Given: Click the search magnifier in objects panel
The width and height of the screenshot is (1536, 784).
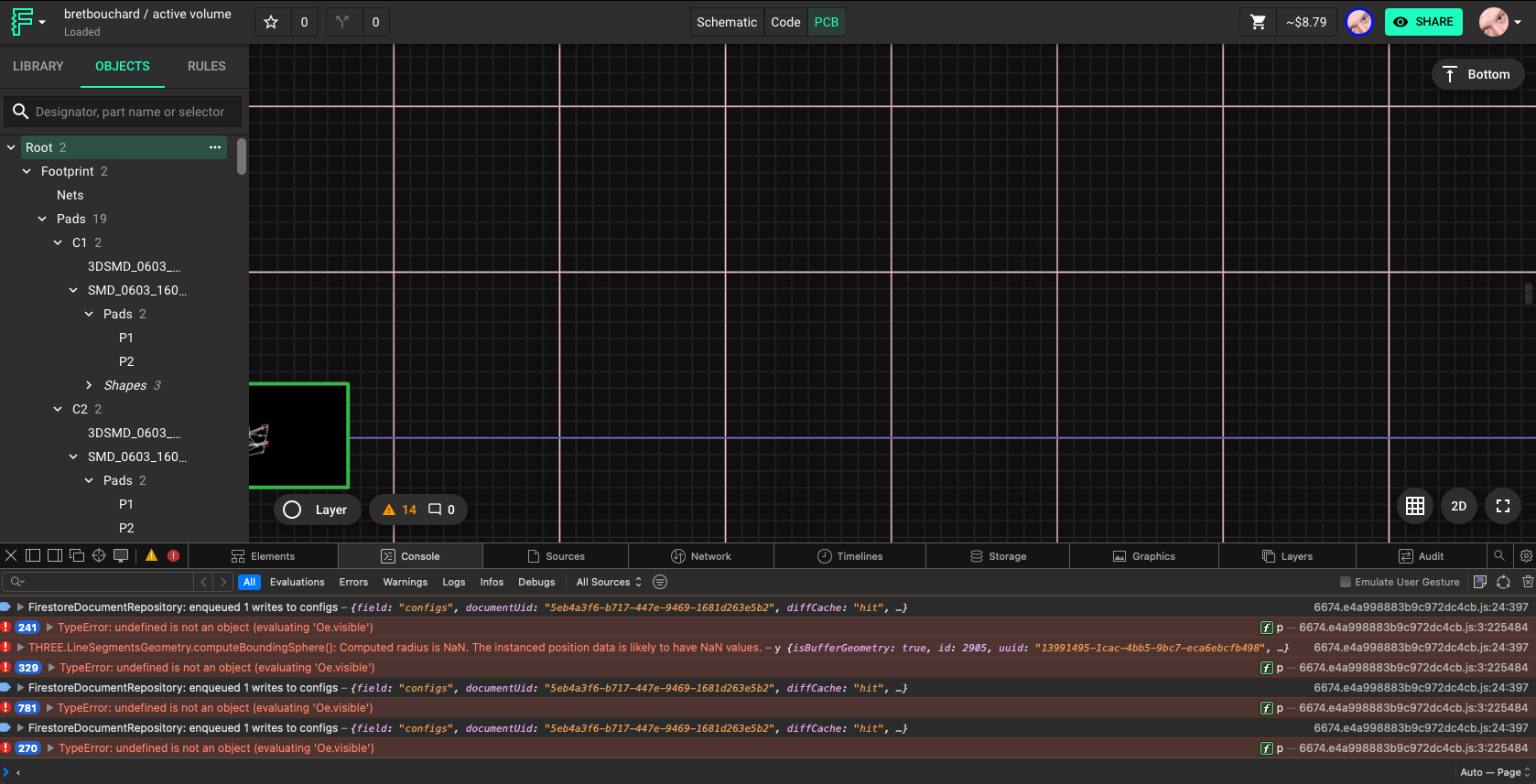Looking at the screenshot, I should [x=20, y=112].
